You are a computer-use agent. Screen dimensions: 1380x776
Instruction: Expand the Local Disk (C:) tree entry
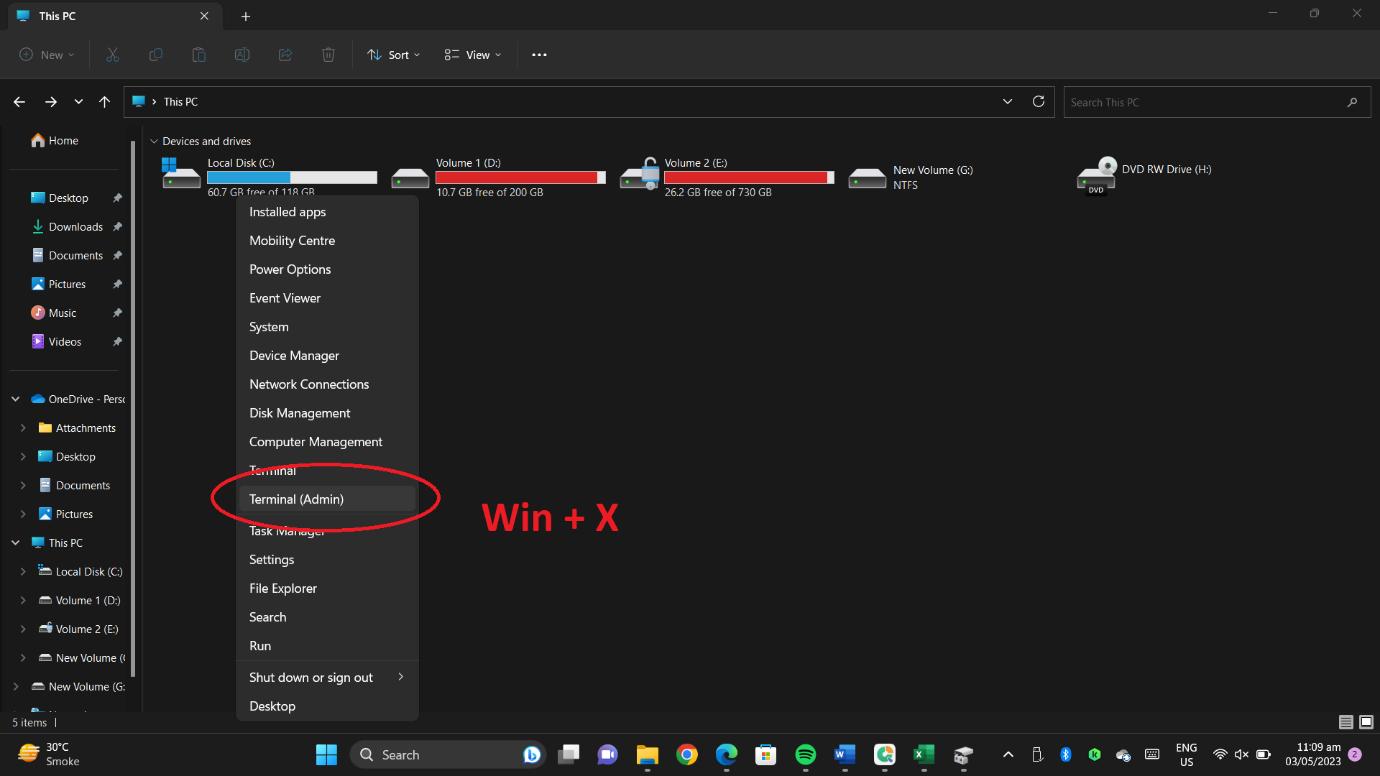pos(25,571)
